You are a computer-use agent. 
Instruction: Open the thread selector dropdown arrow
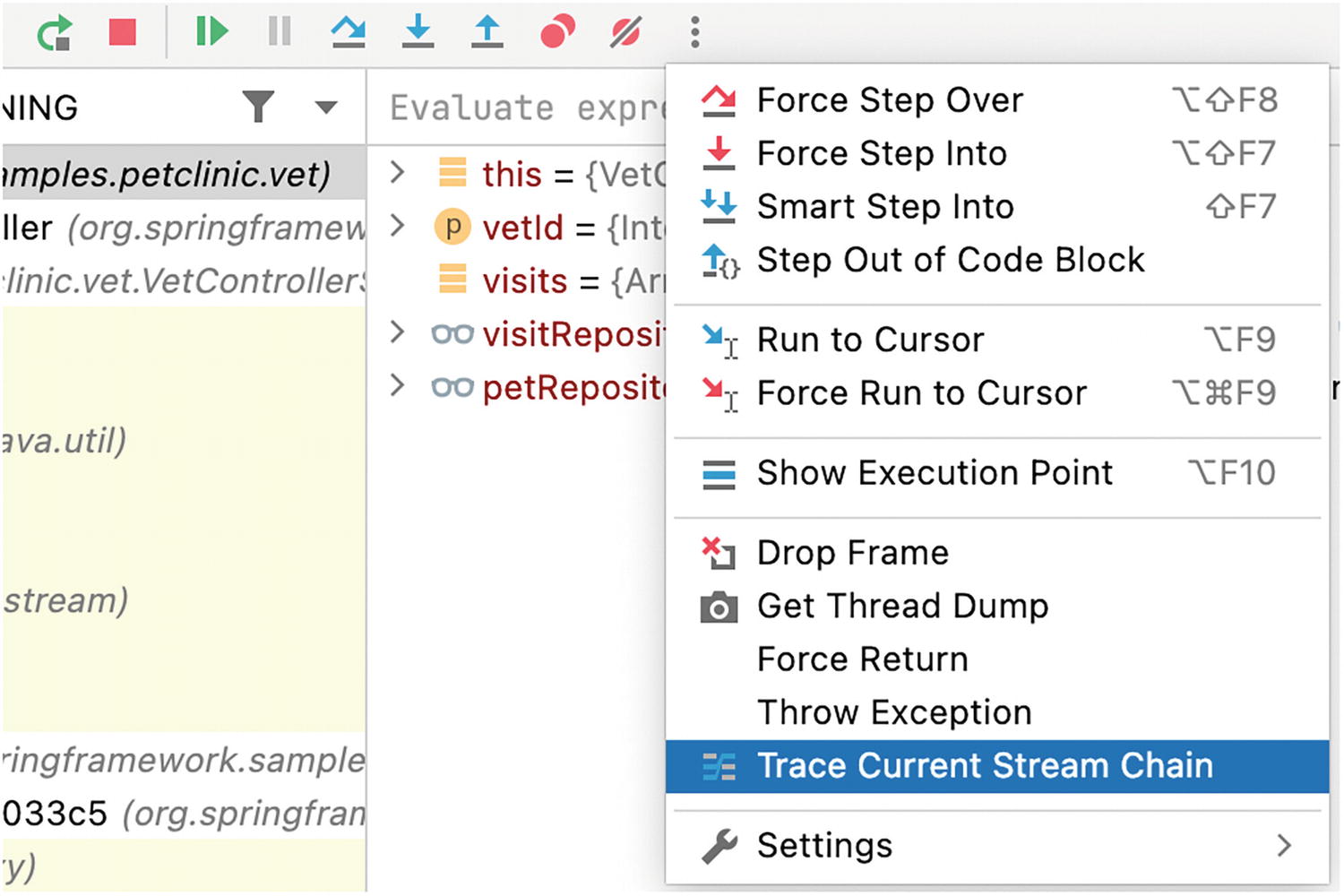pyautogui.click(x=326, y=108)
